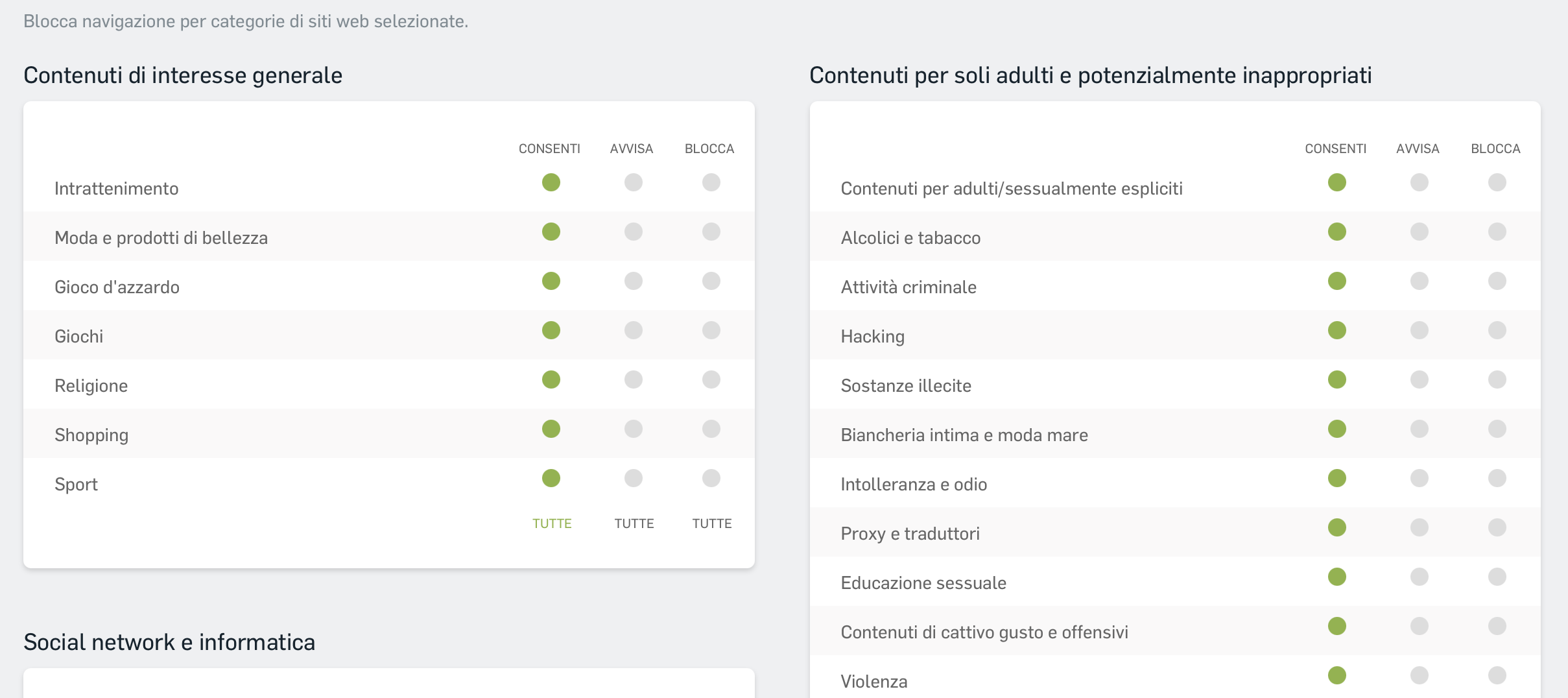Block Contenuti di cattivo gusto e offensivi

1497,626
